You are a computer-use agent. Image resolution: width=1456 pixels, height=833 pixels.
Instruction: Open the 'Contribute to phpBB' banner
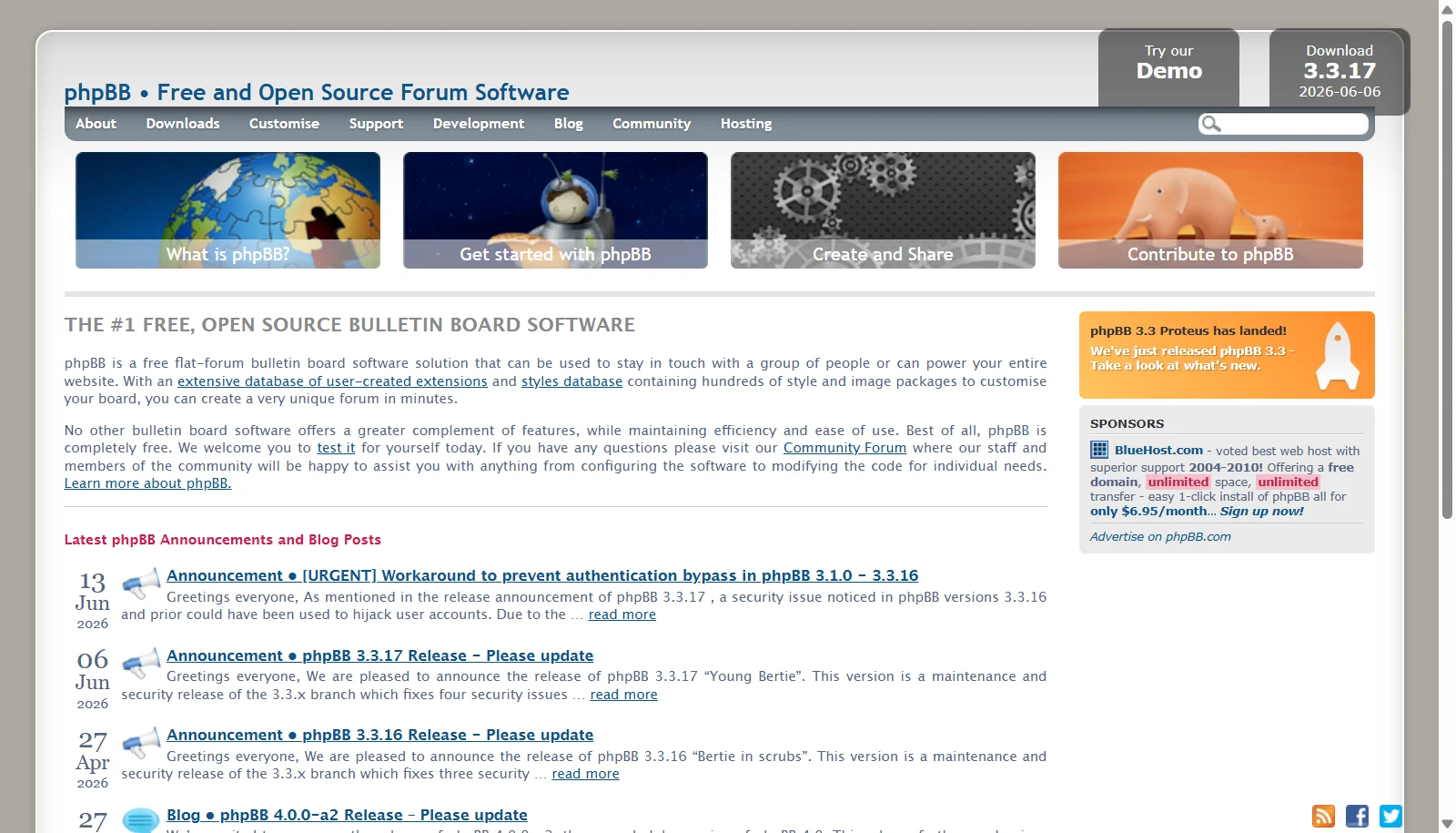pyautogui.click(x=1210, y=210)
